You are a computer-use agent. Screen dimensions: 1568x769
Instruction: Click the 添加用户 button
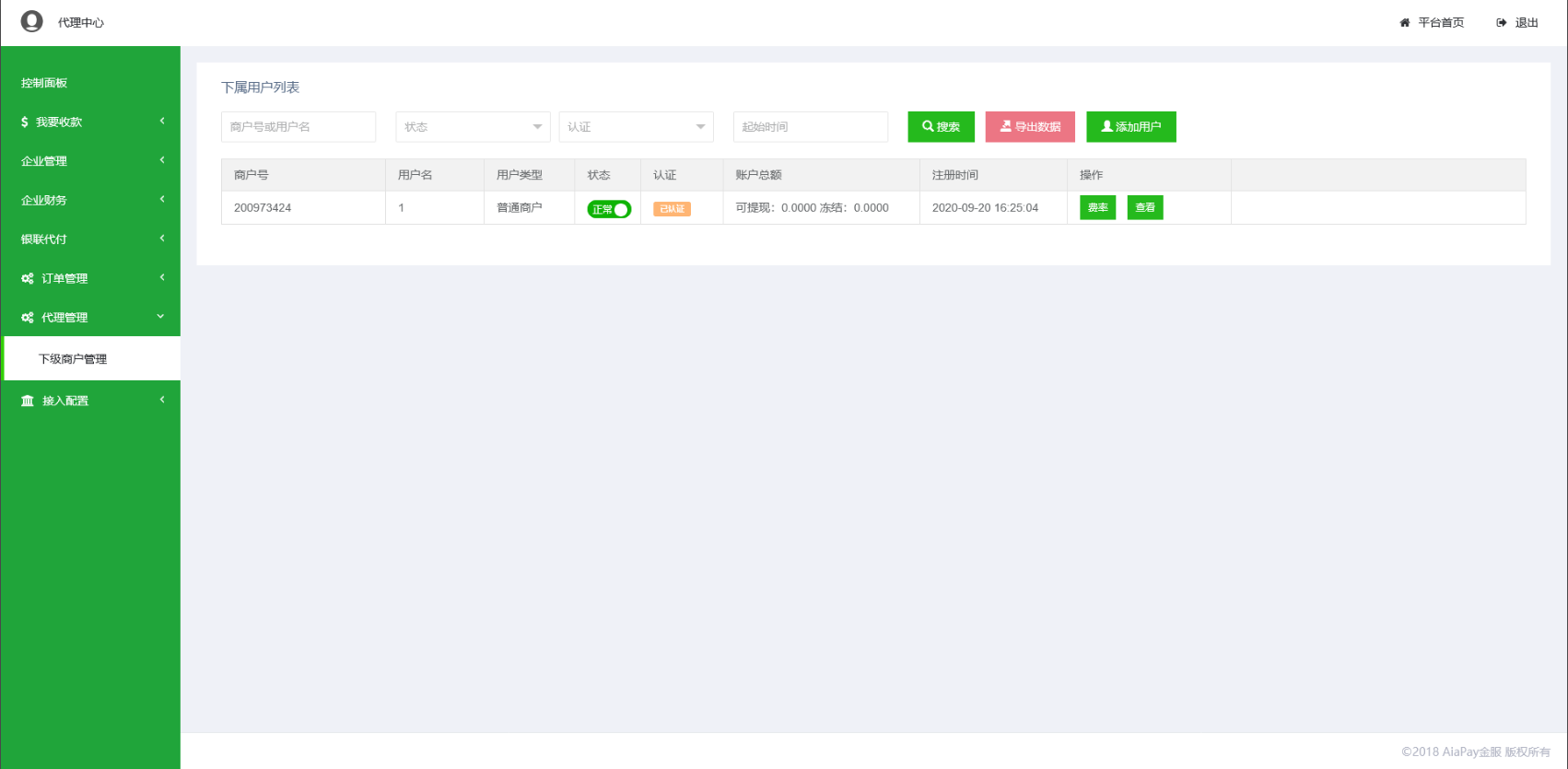click(1130, 127)
